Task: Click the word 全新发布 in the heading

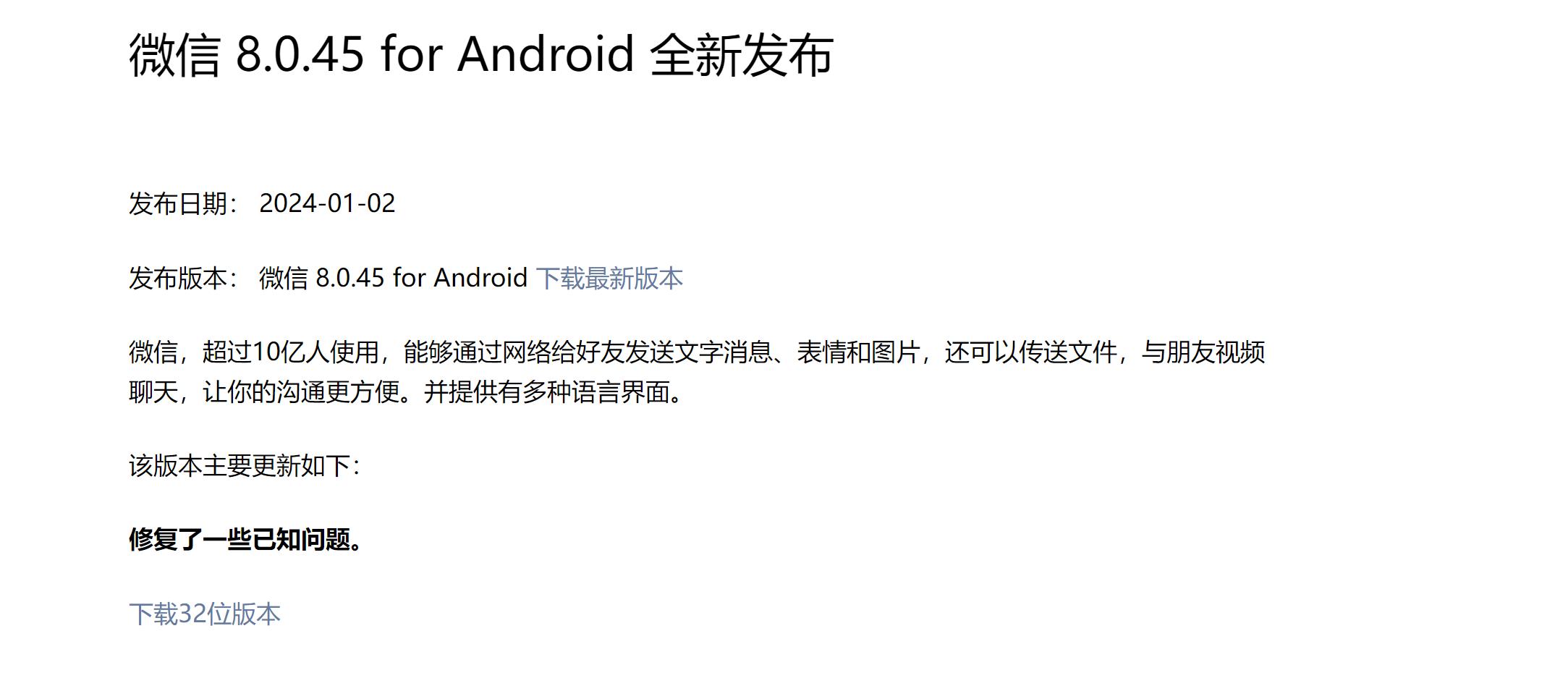Action: pyautogui.click(x=742, y=55)
